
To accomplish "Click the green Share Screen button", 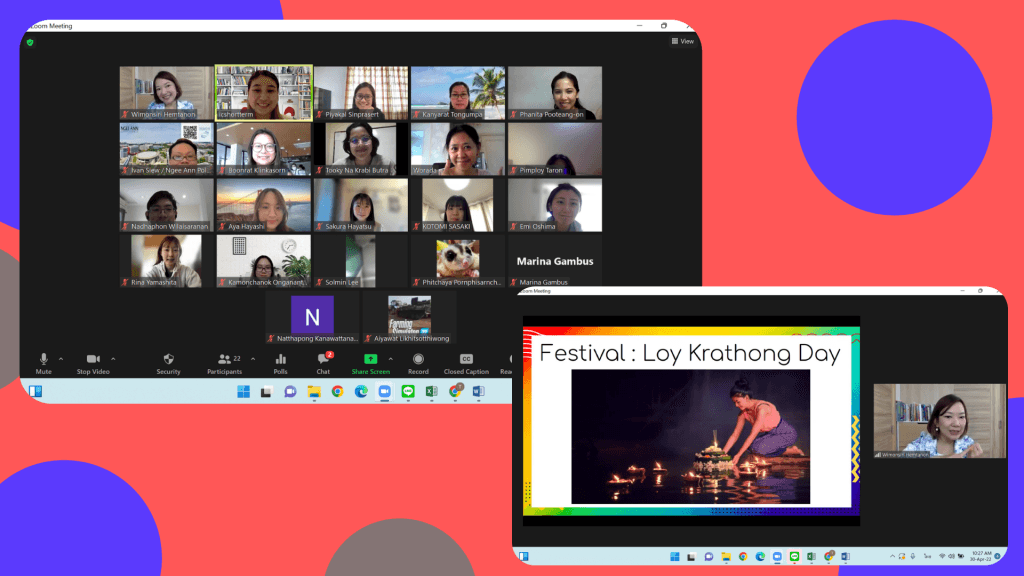I will click(x=370, y=360).
